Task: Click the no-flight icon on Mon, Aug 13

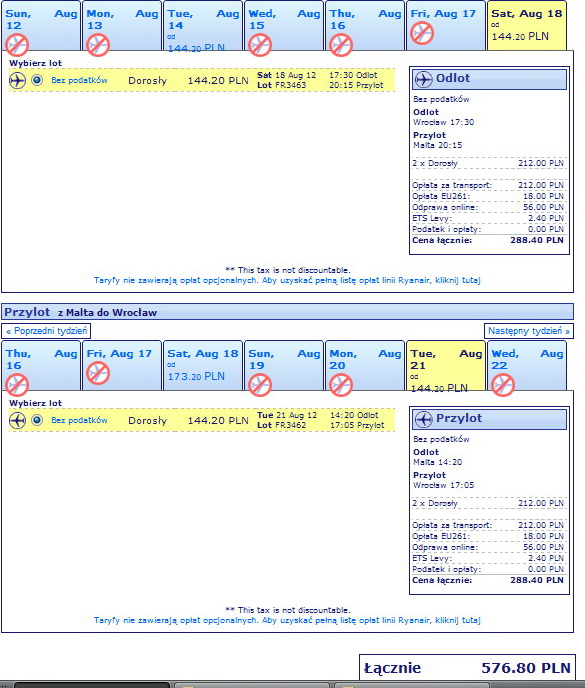Action: pos(98,45)
